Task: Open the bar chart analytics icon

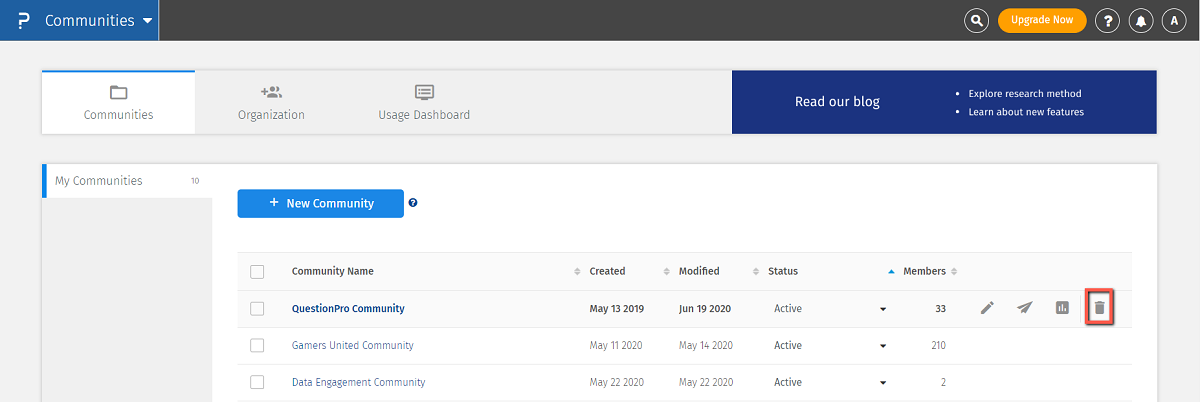Action: coord(1063,308)
